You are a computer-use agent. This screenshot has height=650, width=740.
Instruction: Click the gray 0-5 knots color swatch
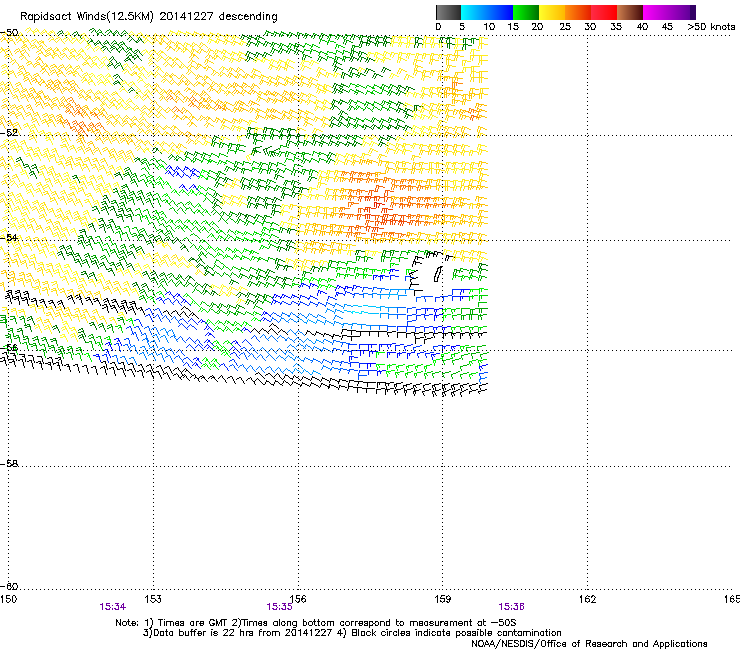point(448,12)
